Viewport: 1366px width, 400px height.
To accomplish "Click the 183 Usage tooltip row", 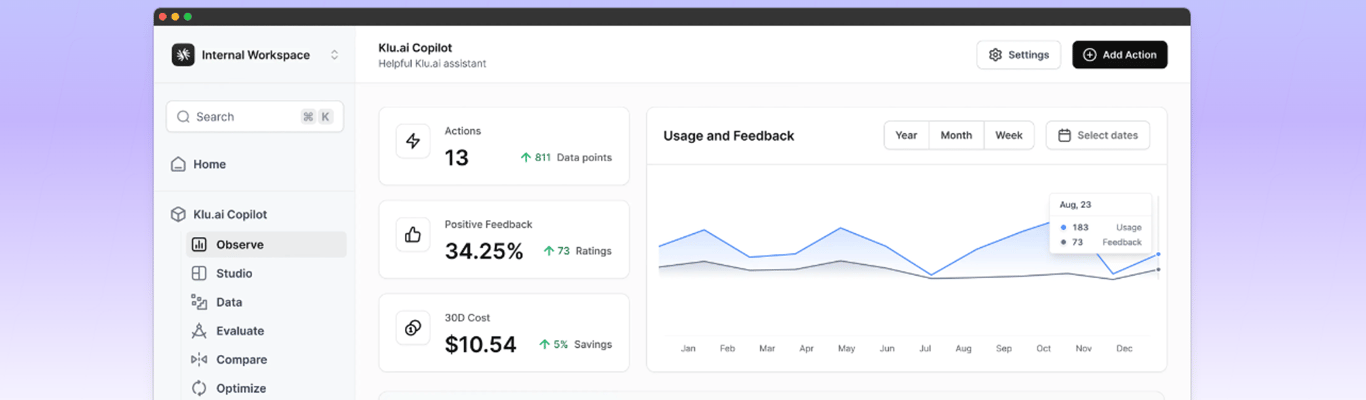I will pyautogui.click(x=1101, y=227).
